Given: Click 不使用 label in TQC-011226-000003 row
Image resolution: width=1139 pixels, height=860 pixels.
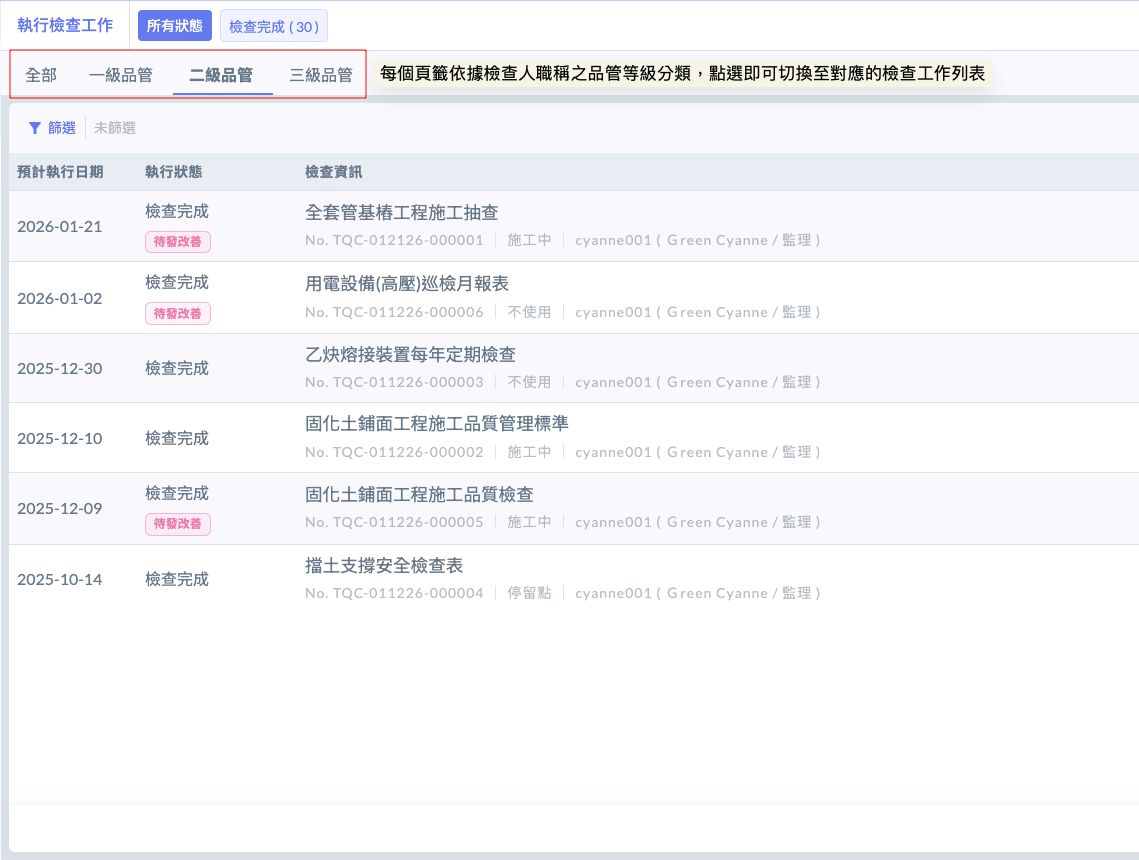Looking at the screenshot, I should pyautogui.click(x=530, y=382).
